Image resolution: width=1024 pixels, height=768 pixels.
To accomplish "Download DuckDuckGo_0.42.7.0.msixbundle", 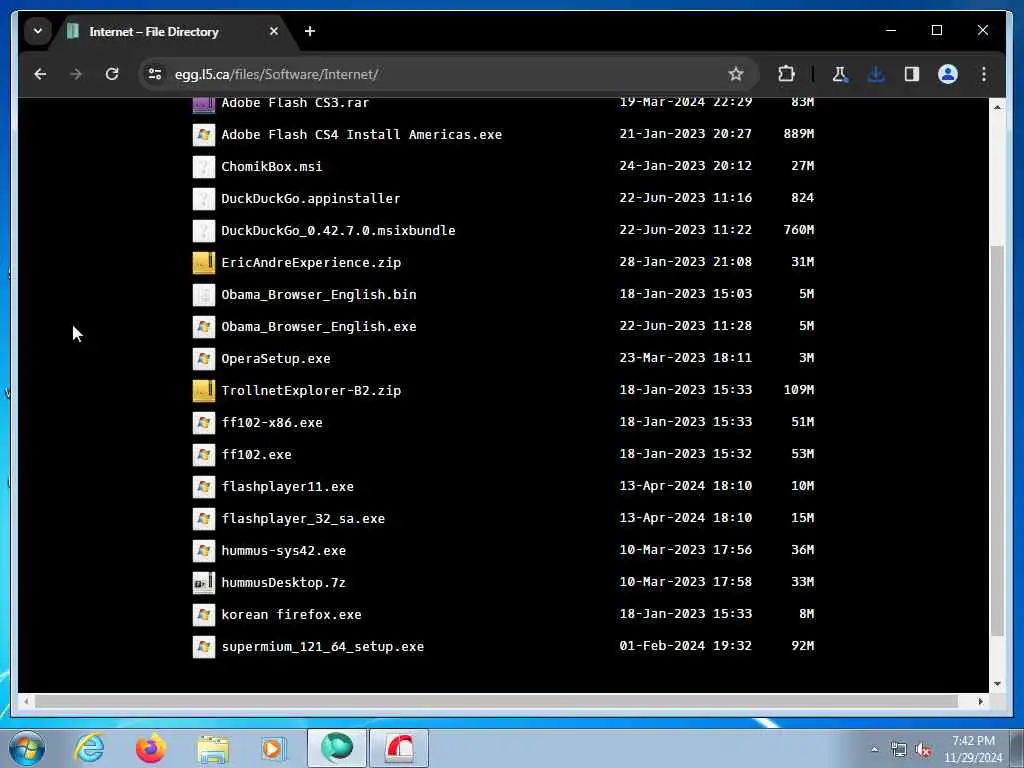I will [x=338, y=231].
